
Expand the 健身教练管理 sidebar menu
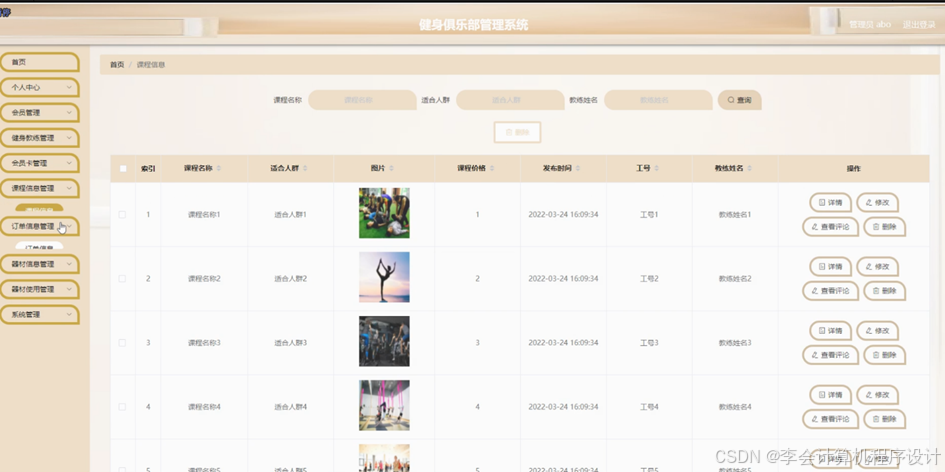(x=39, y=138)
